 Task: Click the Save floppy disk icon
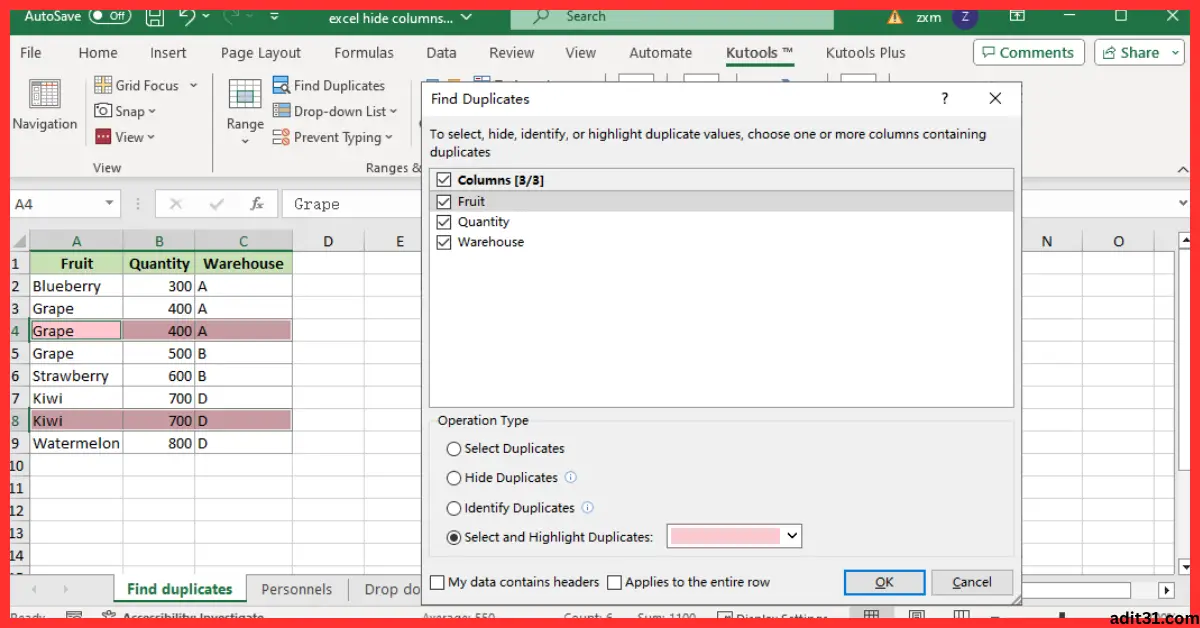click(154, 16)
